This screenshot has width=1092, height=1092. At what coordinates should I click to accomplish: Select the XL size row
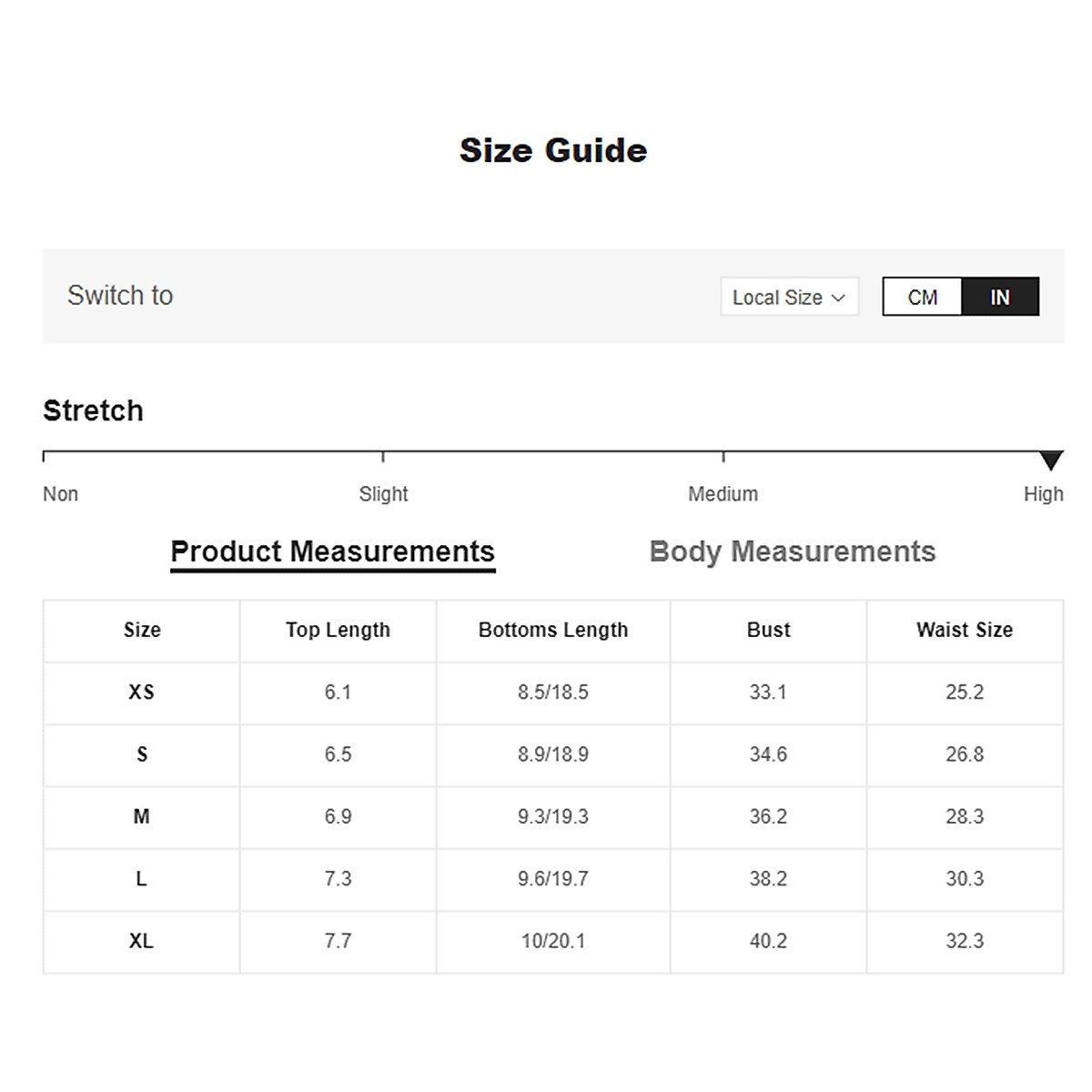pos(141,941)
